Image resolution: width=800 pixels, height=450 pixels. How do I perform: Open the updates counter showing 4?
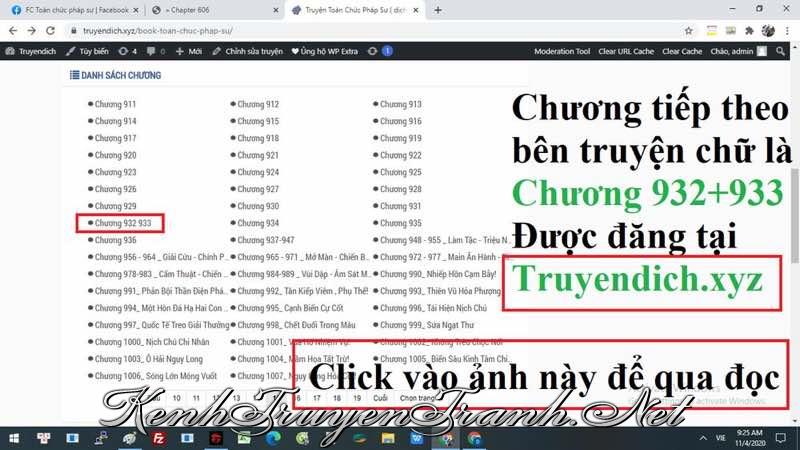[x=128, y=51]
